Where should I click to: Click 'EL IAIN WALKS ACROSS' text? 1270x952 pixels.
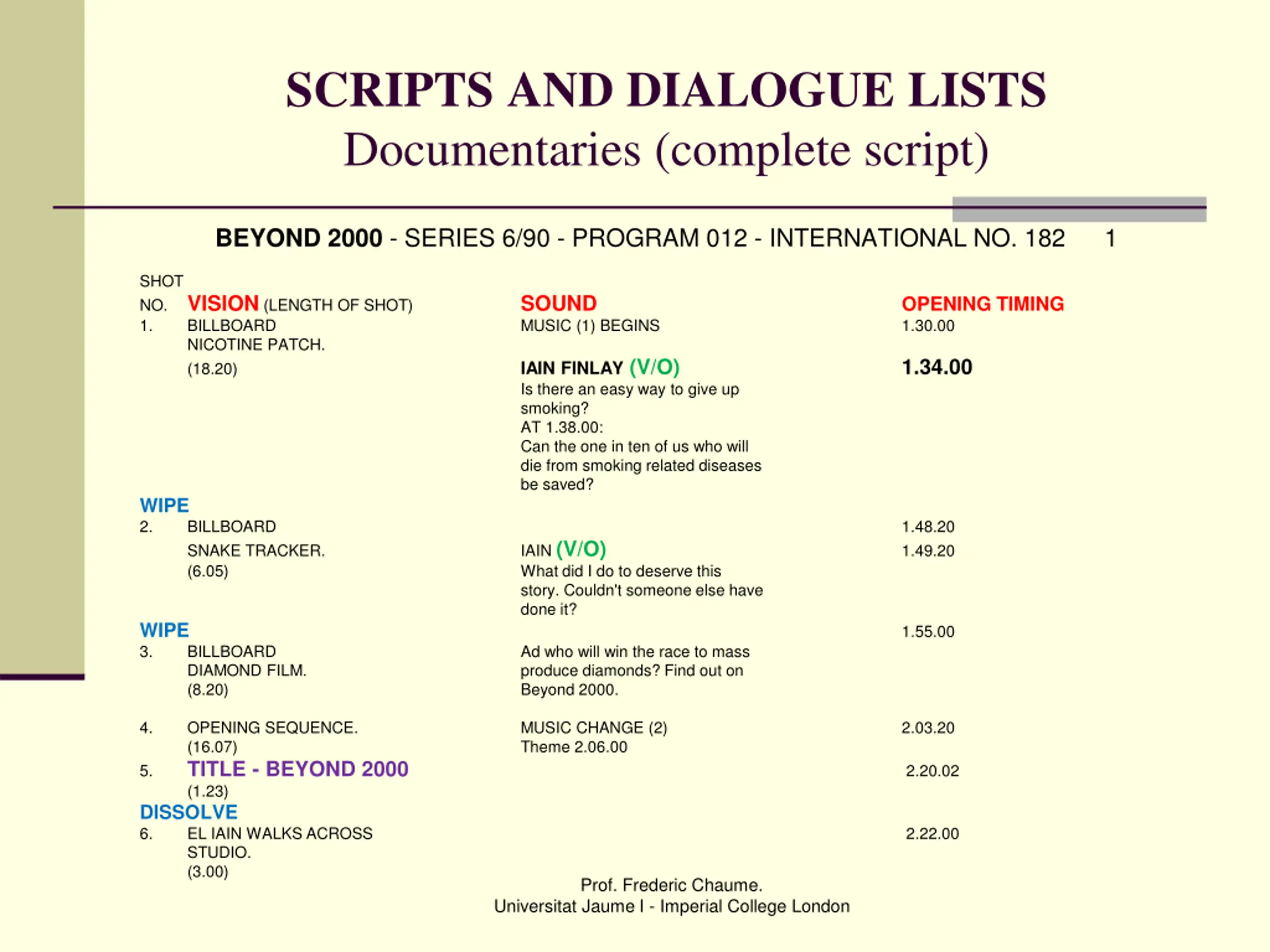(280, 834)
